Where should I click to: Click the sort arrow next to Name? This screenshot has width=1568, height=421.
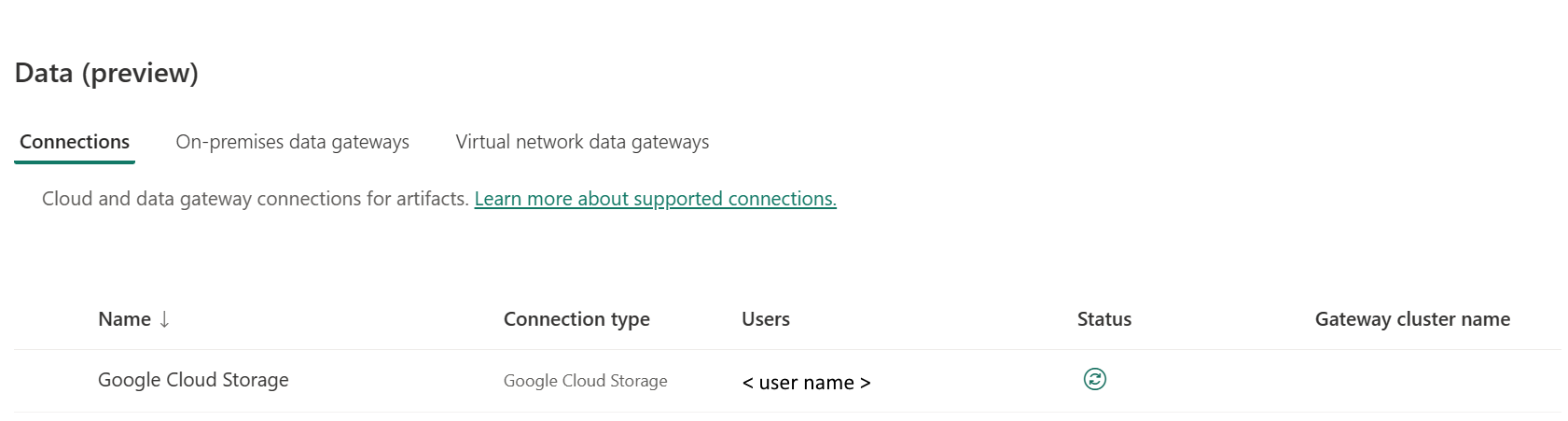(x=164, y=319)
